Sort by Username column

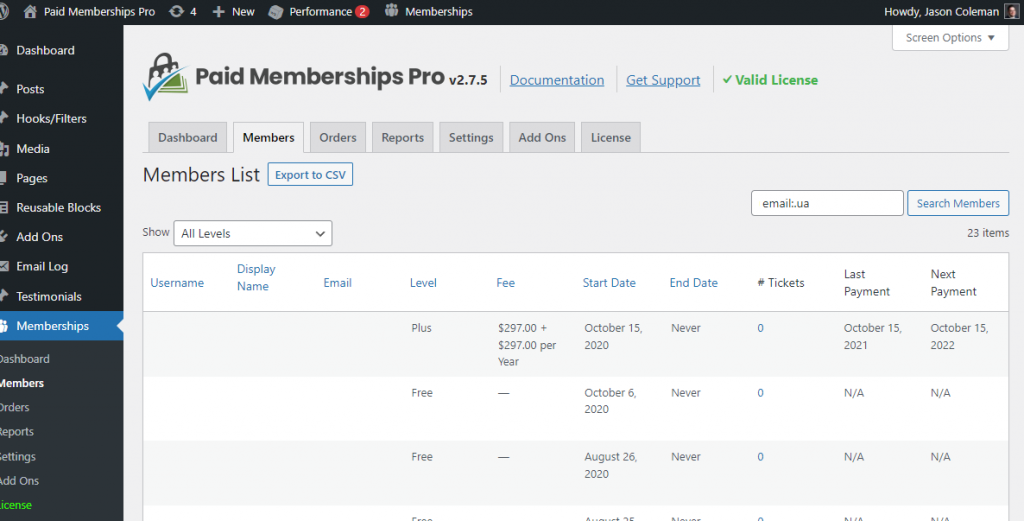click(x=177, y=283)
